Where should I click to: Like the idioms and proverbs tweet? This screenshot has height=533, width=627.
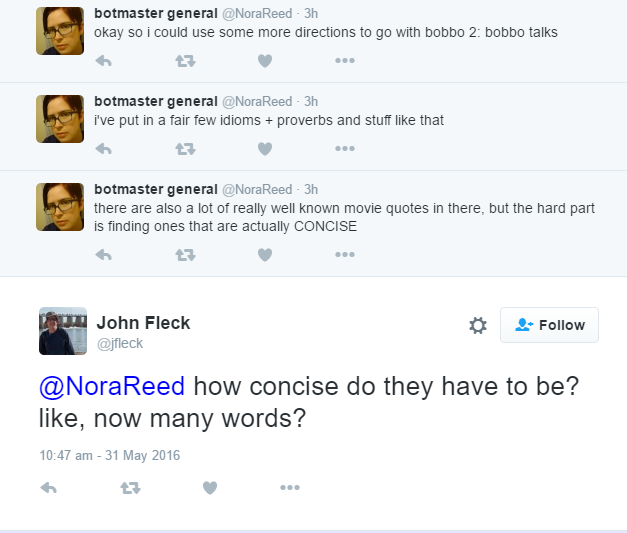click(x=265, y=149)
